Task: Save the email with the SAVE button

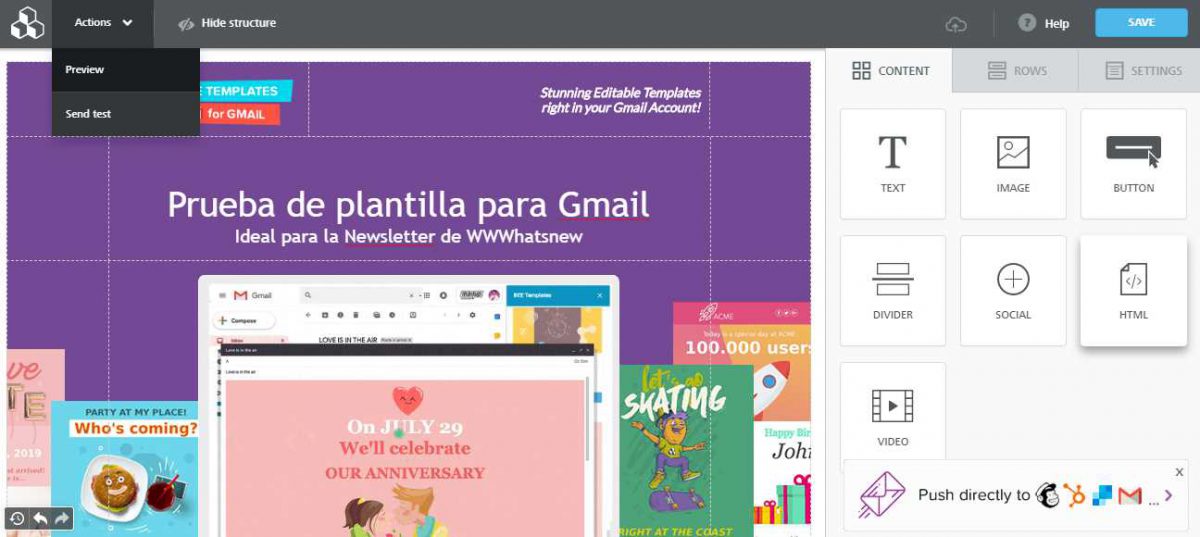Action: (1141, 23)
